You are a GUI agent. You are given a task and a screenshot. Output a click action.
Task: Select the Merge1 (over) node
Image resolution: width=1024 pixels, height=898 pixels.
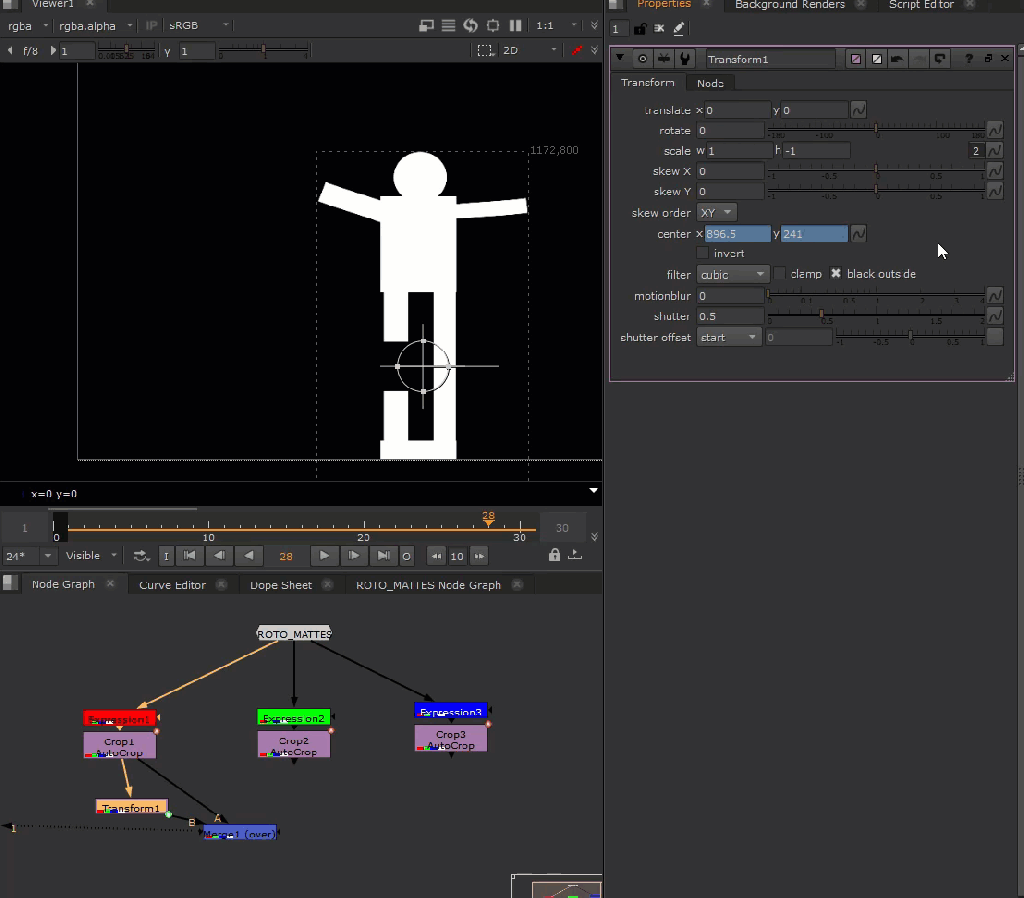(x=240, y=833)
